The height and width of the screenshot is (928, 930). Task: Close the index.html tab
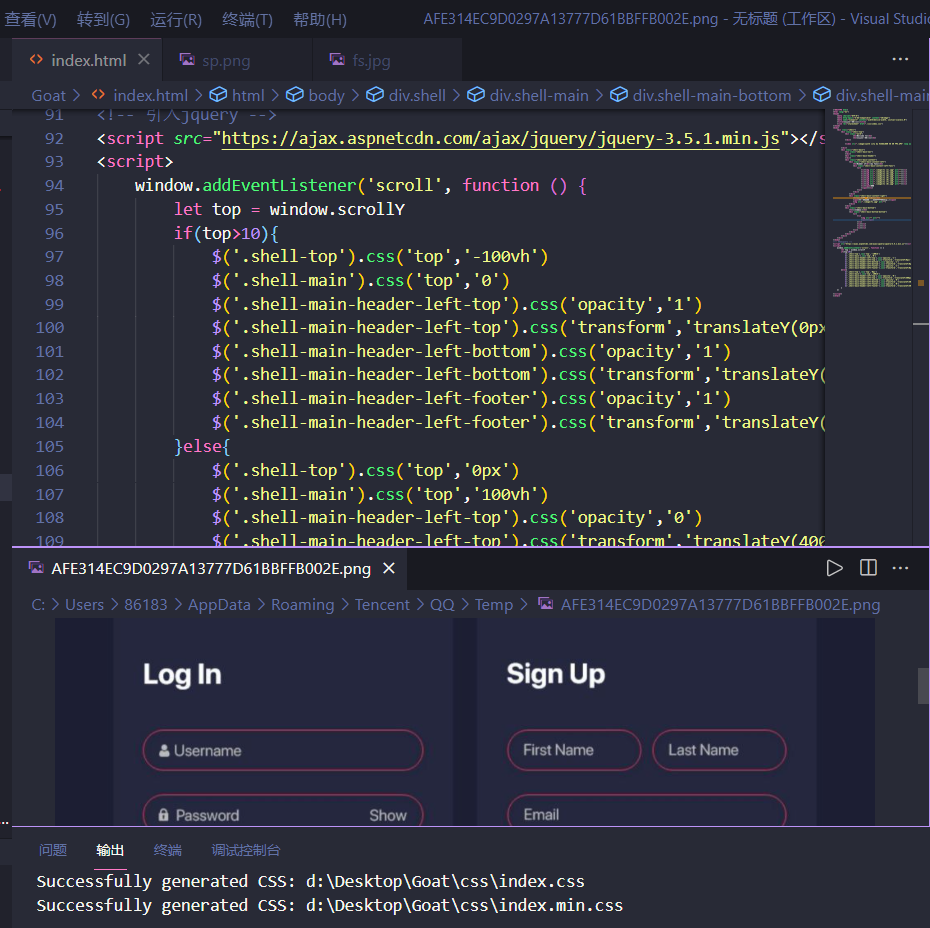click(144, 60)
